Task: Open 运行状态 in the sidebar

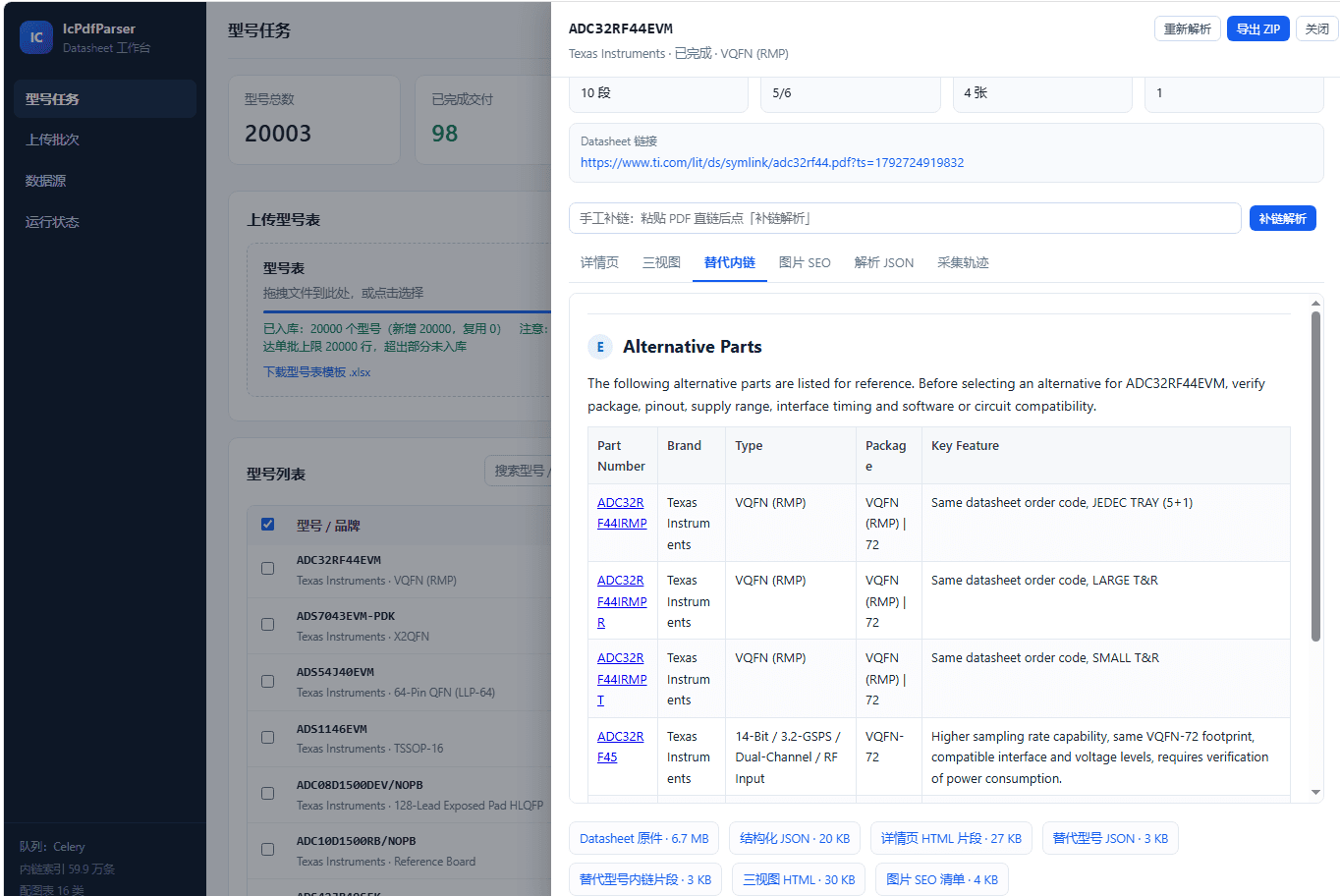Action: click(x=105, y=222)
